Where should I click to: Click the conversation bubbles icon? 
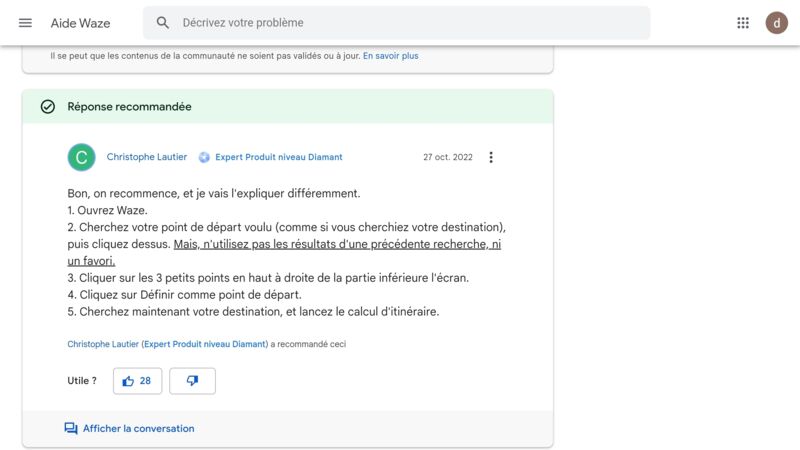(x=71, y=429)
